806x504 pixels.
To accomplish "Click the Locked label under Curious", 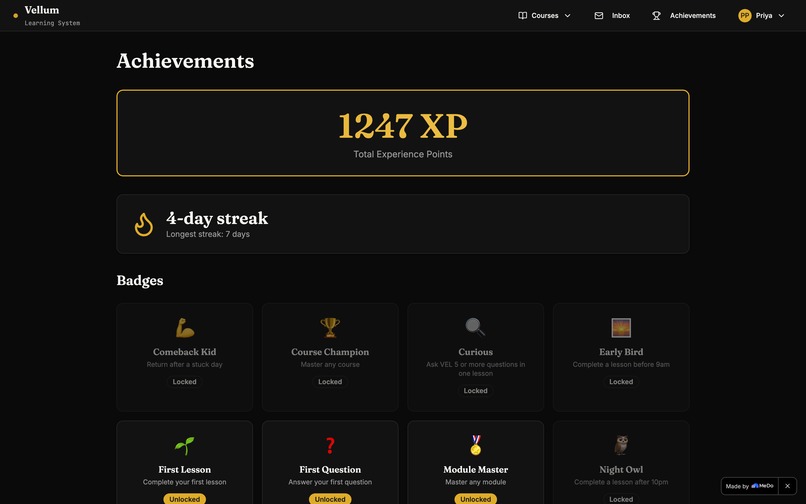I will (x=475, y=391).
